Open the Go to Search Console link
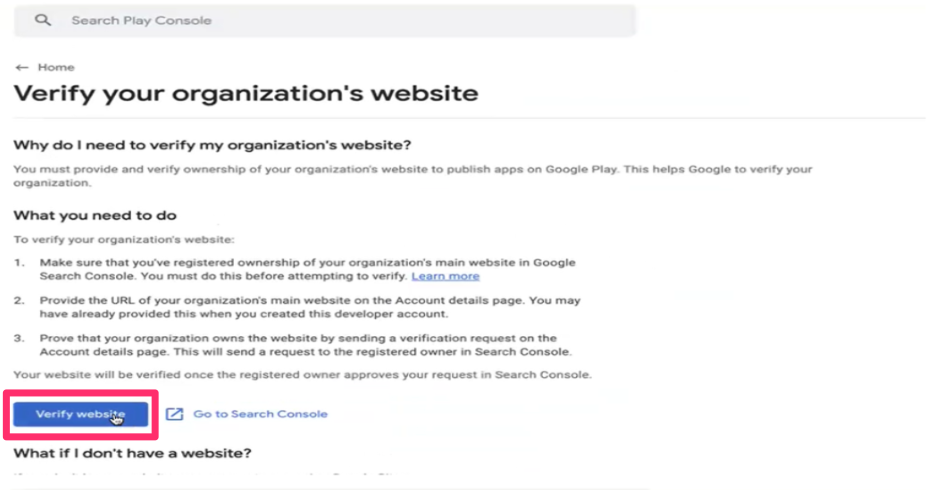Screen dimensions: 944x490 click(260, 414)
